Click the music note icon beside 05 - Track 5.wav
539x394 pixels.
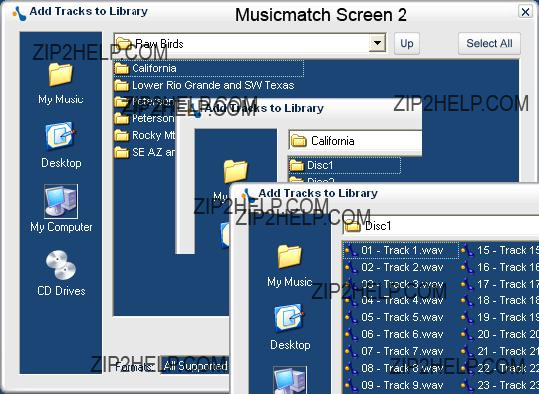351,318
